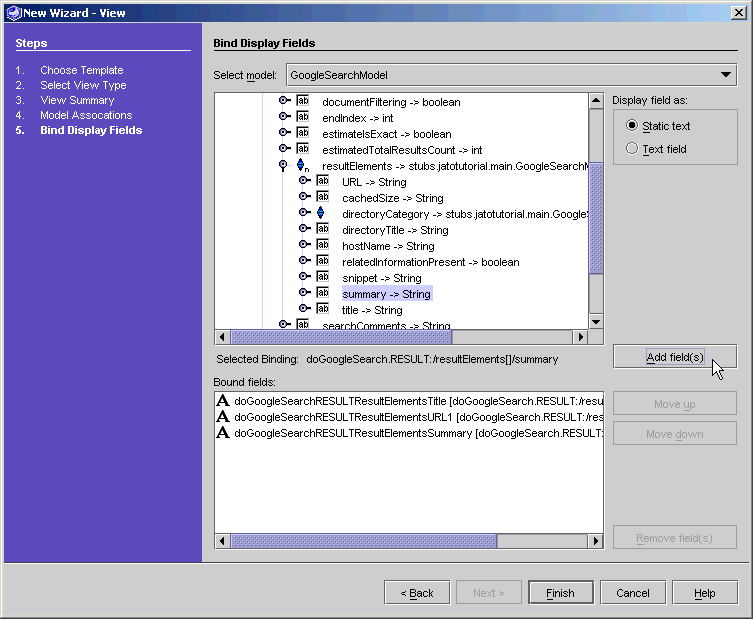Expand the estimateIsExact node handle
This screenshot has height=619, width=753.
point(285,132)
